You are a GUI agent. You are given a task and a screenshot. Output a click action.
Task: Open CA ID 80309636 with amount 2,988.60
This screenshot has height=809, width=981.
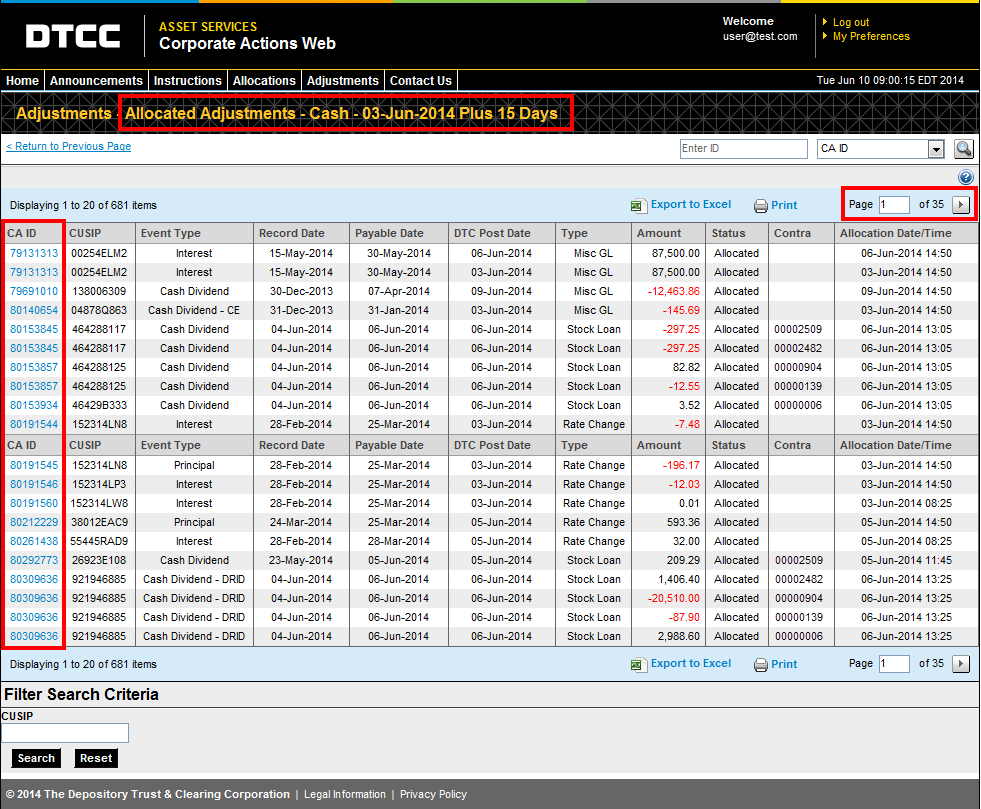(x=34, y=636)
